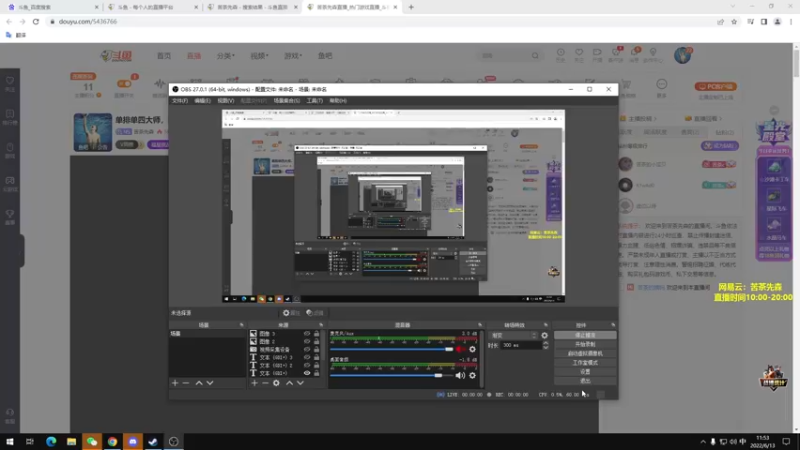Hide the 图像 2 source via eye icon
The width and height of the screenshot is (800, 450).
coord(307,341)
